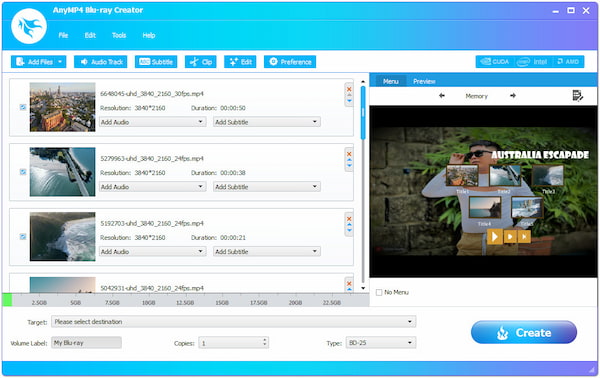Open Preference settings
The image size is (600, 378).
pyautogui.click(x=290, y=62)
